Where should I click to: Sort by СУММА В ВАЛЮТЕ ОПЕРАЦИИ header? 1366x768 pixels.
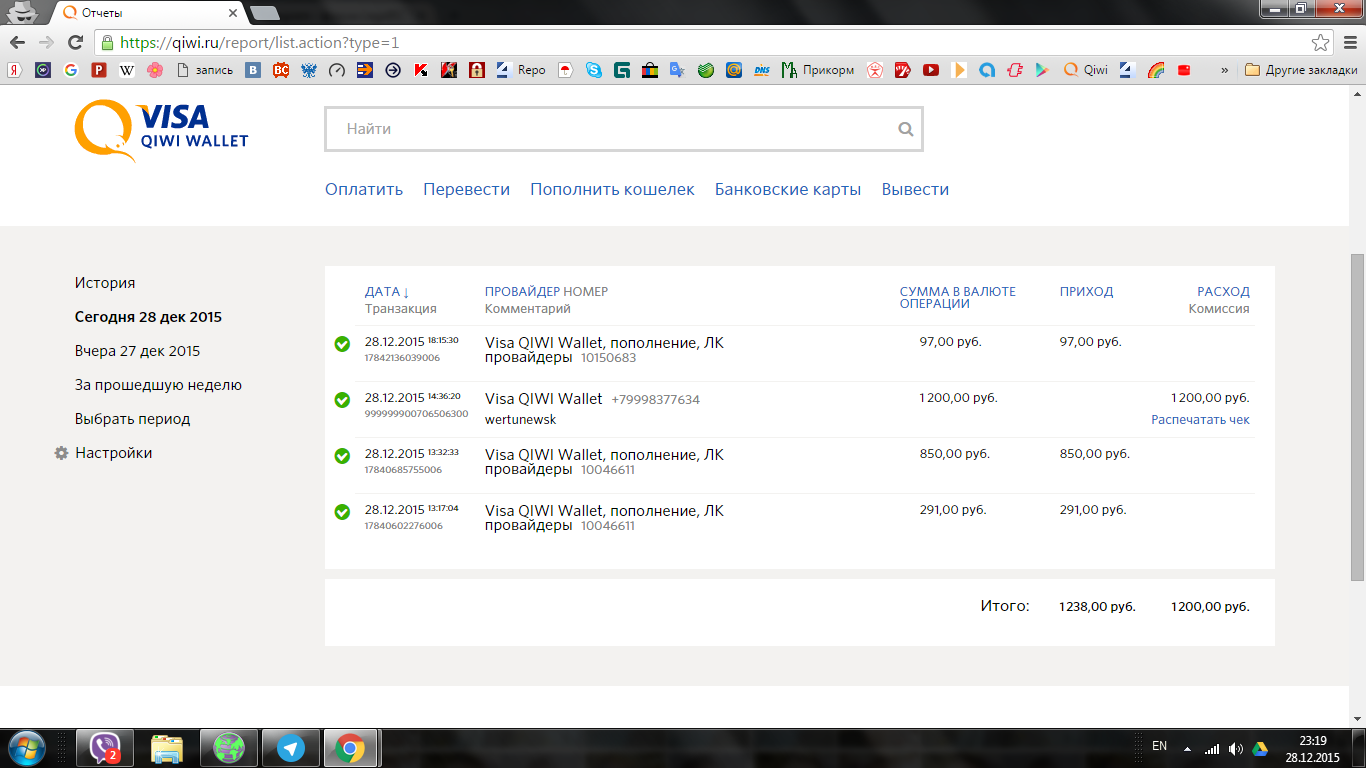(x=957, y=298)
